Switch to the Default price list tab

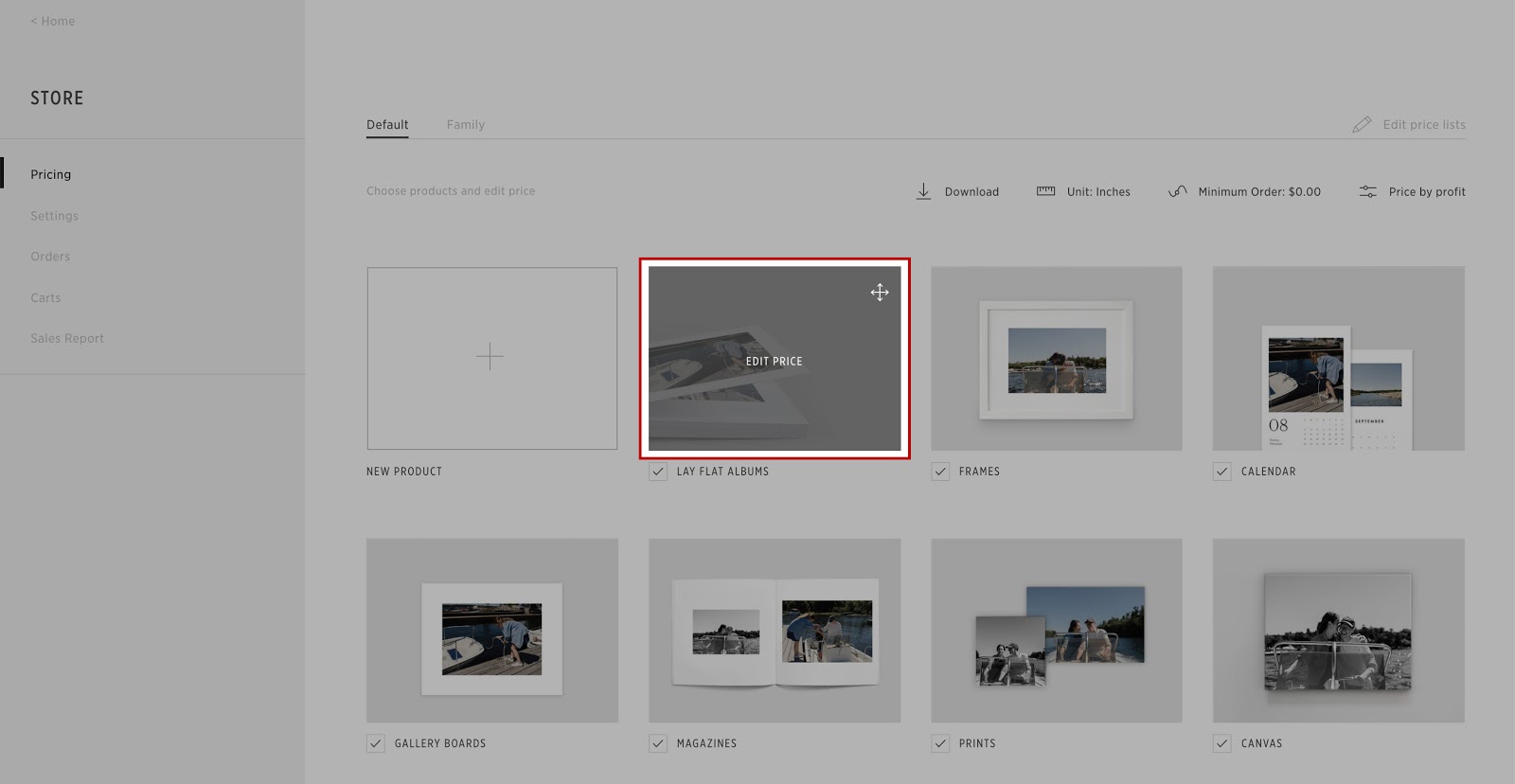point(387,124)
